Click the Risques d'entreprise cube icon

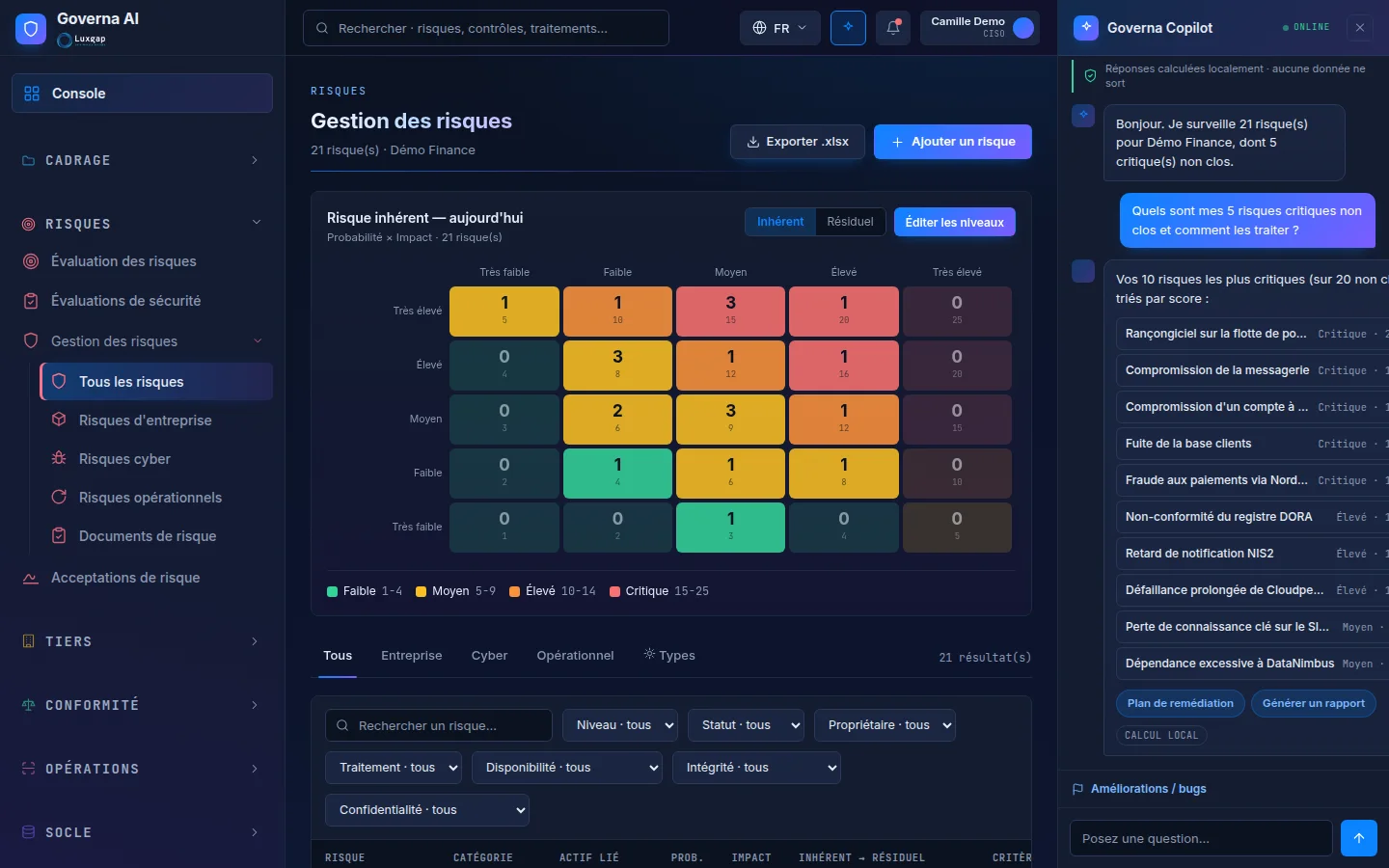[59, 420]
